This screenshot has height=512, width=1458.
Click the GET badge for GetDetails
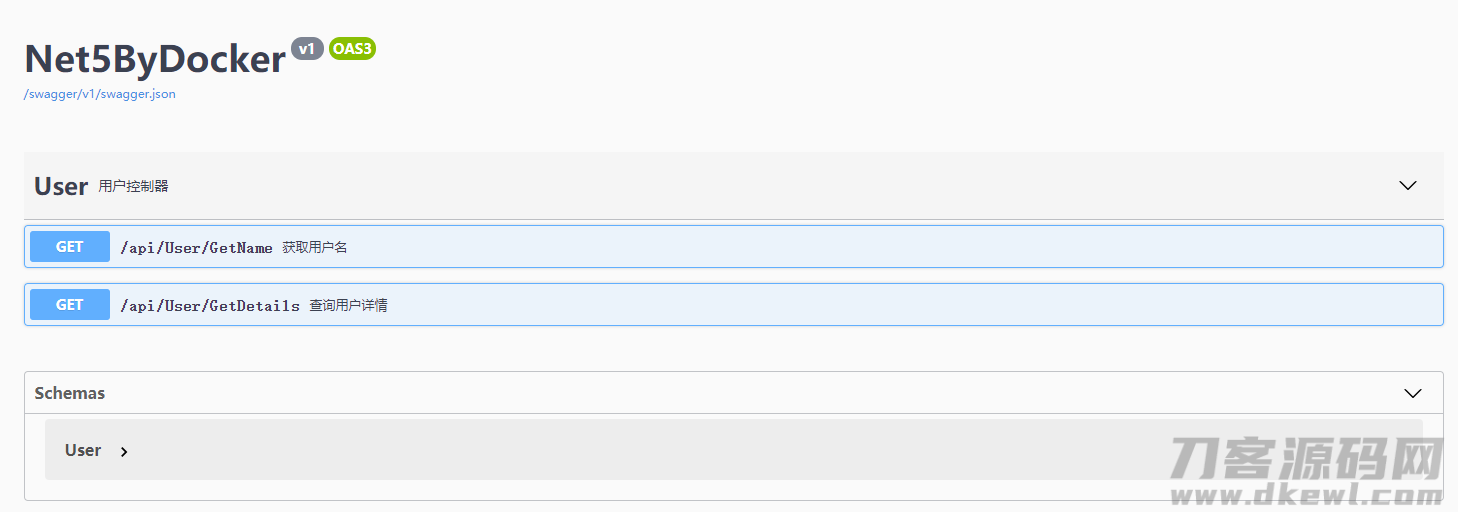point(70,304)
